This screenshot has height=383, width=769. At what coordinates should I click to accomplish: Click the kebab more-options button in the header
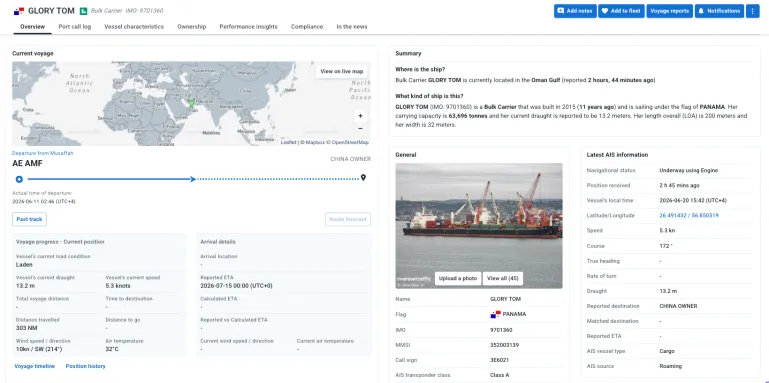(752, 11)
